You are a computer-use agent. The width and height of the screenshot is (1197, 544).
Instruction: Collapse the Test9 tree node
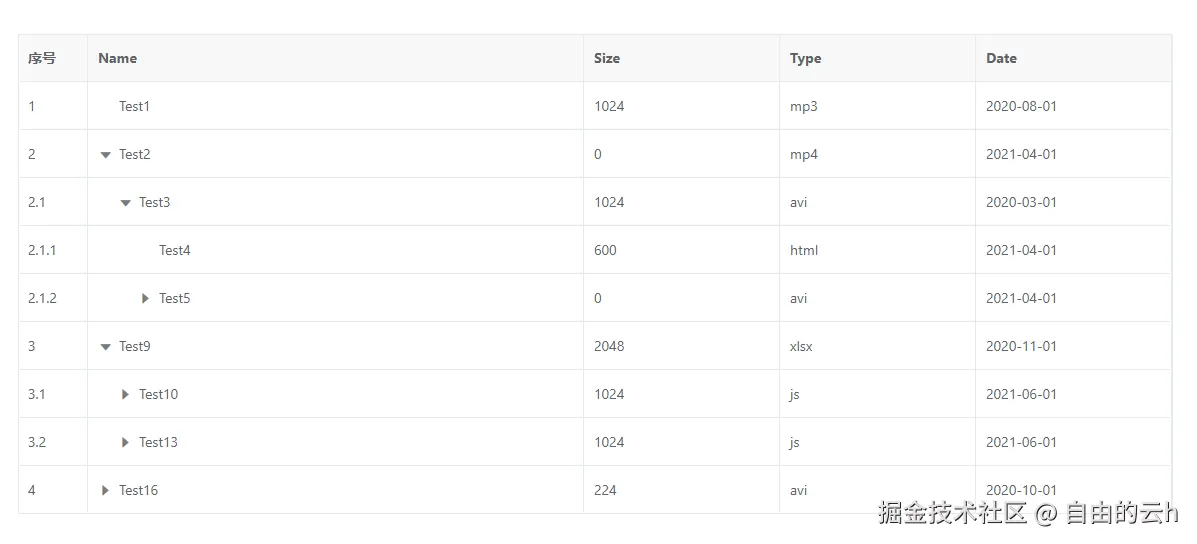[105, 347]
